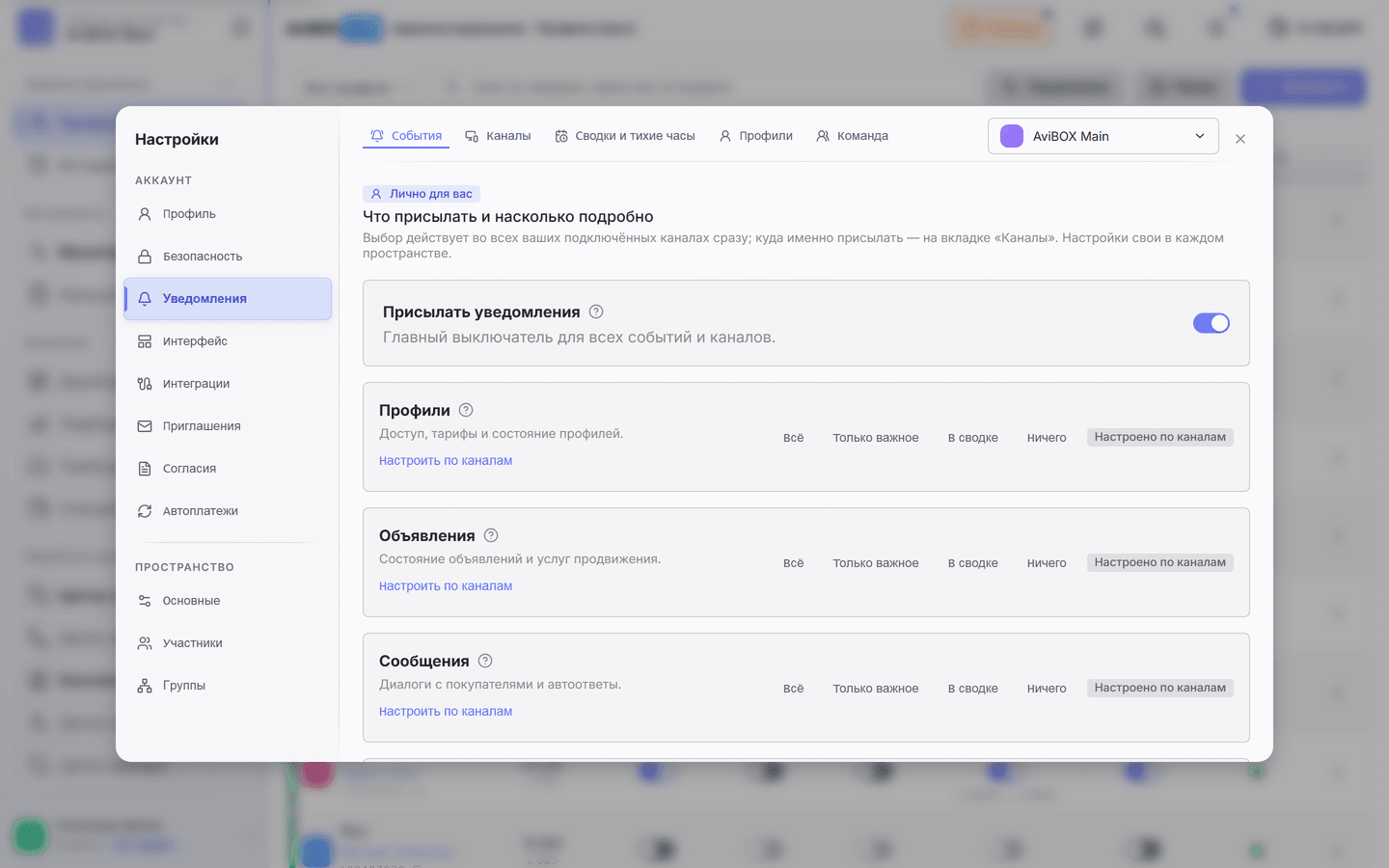
Task: Click the Согласия document icon
Action: pyautogui.click(x=145, y=469)
